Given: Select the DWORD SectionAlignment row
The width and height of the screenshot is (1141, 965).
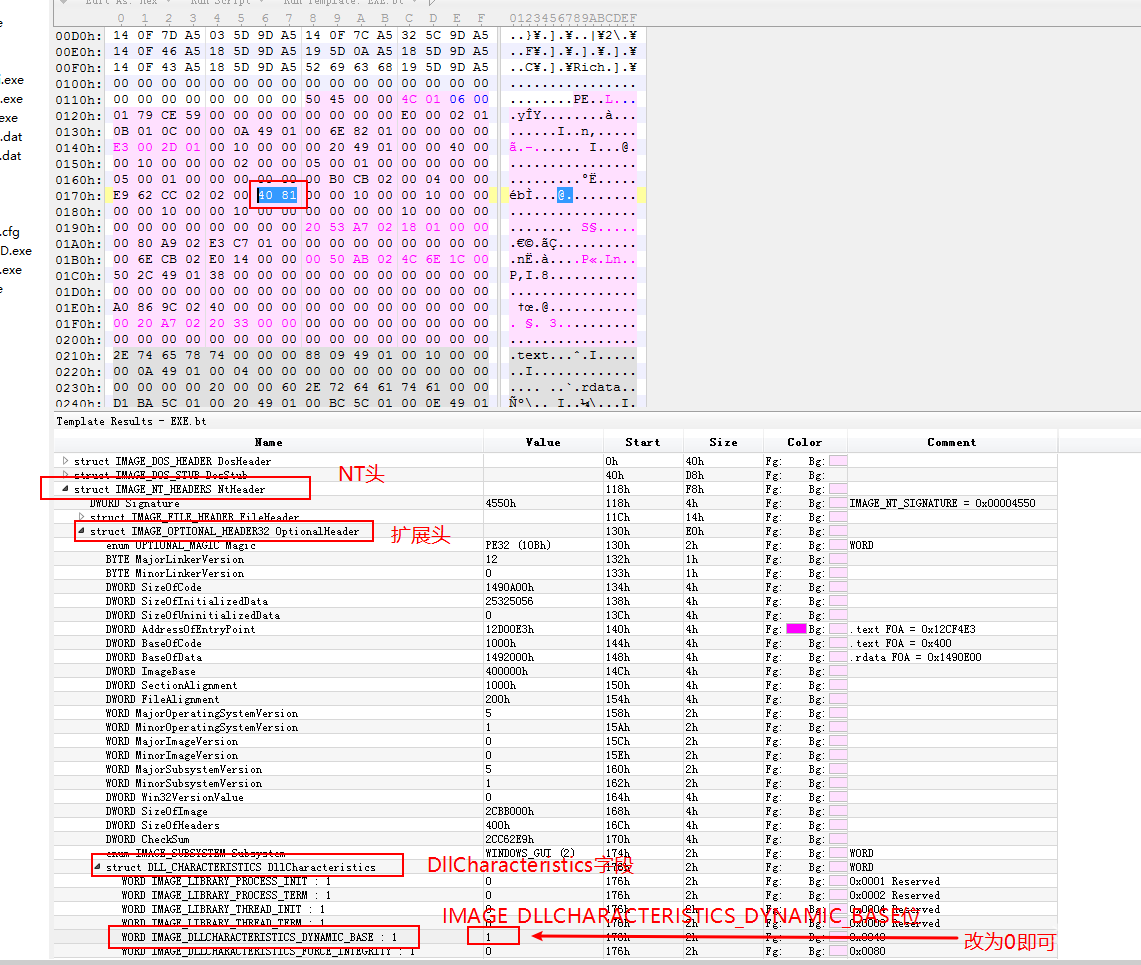Looking at the screenshot, I should coord(555,685).
